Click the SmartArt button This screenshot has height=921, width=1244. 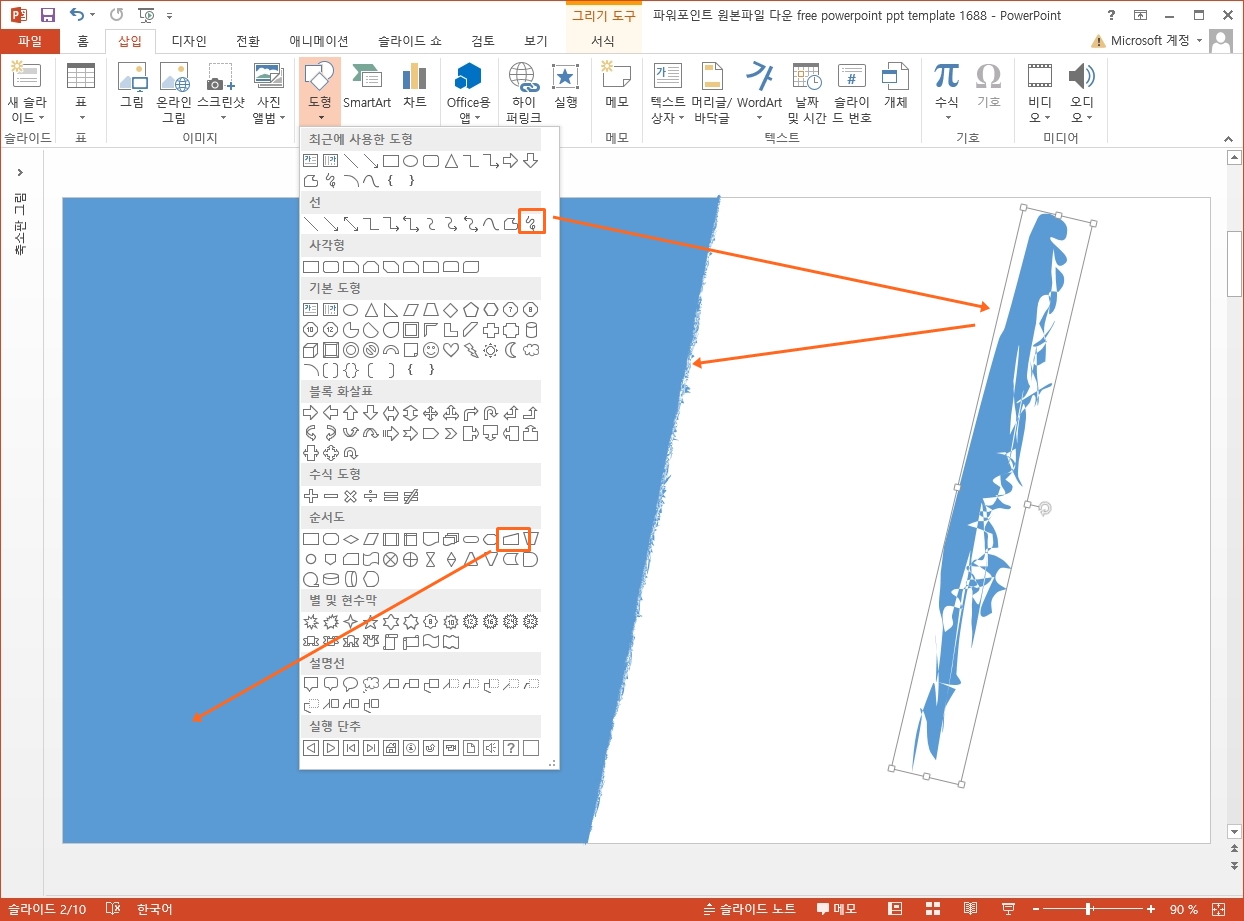click(x=367, y=85)
